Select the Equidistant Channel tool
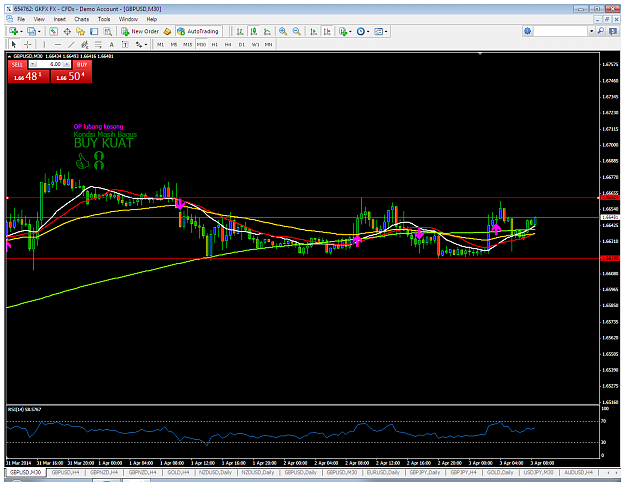 coord(85,44)
